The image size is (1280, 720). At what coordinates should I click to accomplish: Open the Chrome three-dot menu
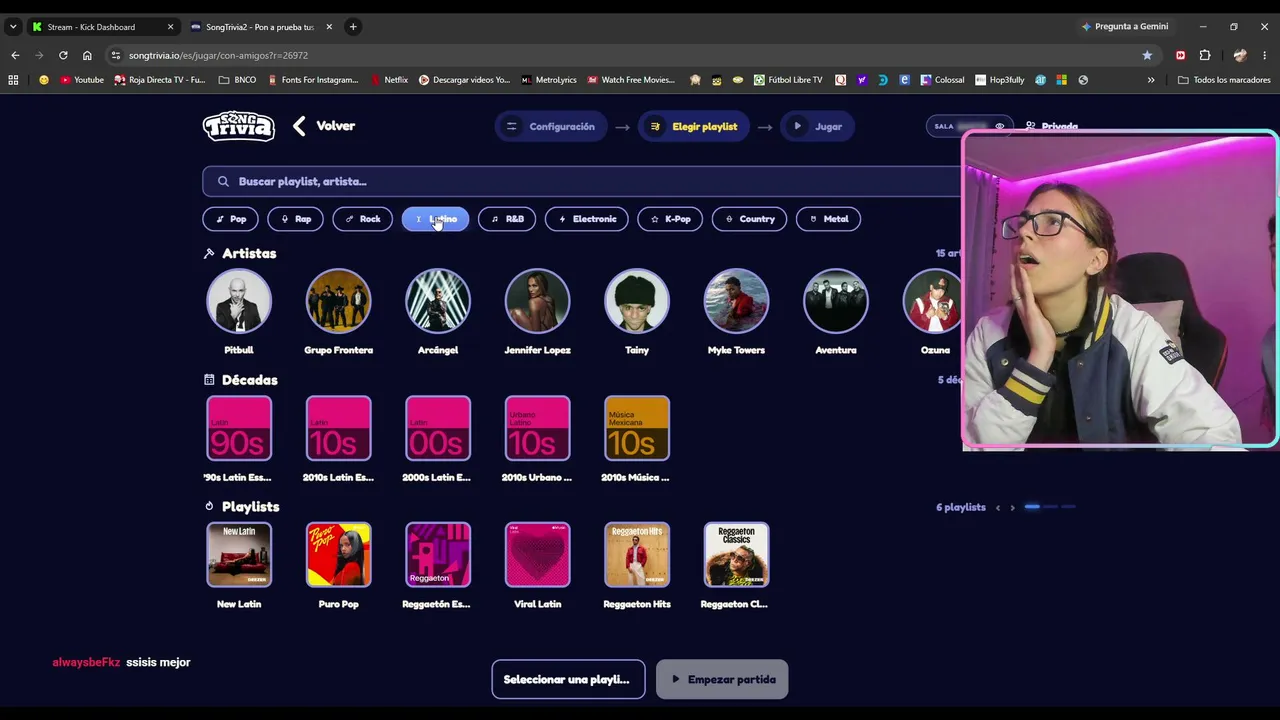1265,55
